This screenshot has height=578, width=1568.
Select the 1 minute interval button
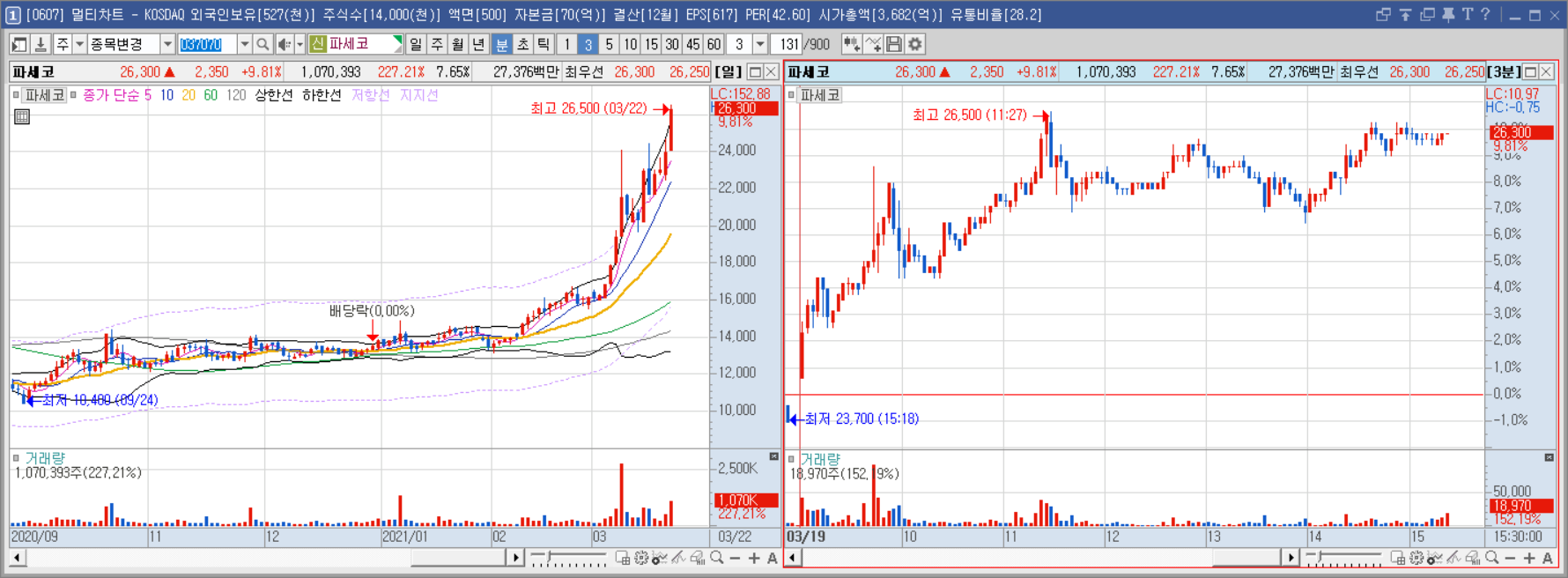click(x=566, y=44)
